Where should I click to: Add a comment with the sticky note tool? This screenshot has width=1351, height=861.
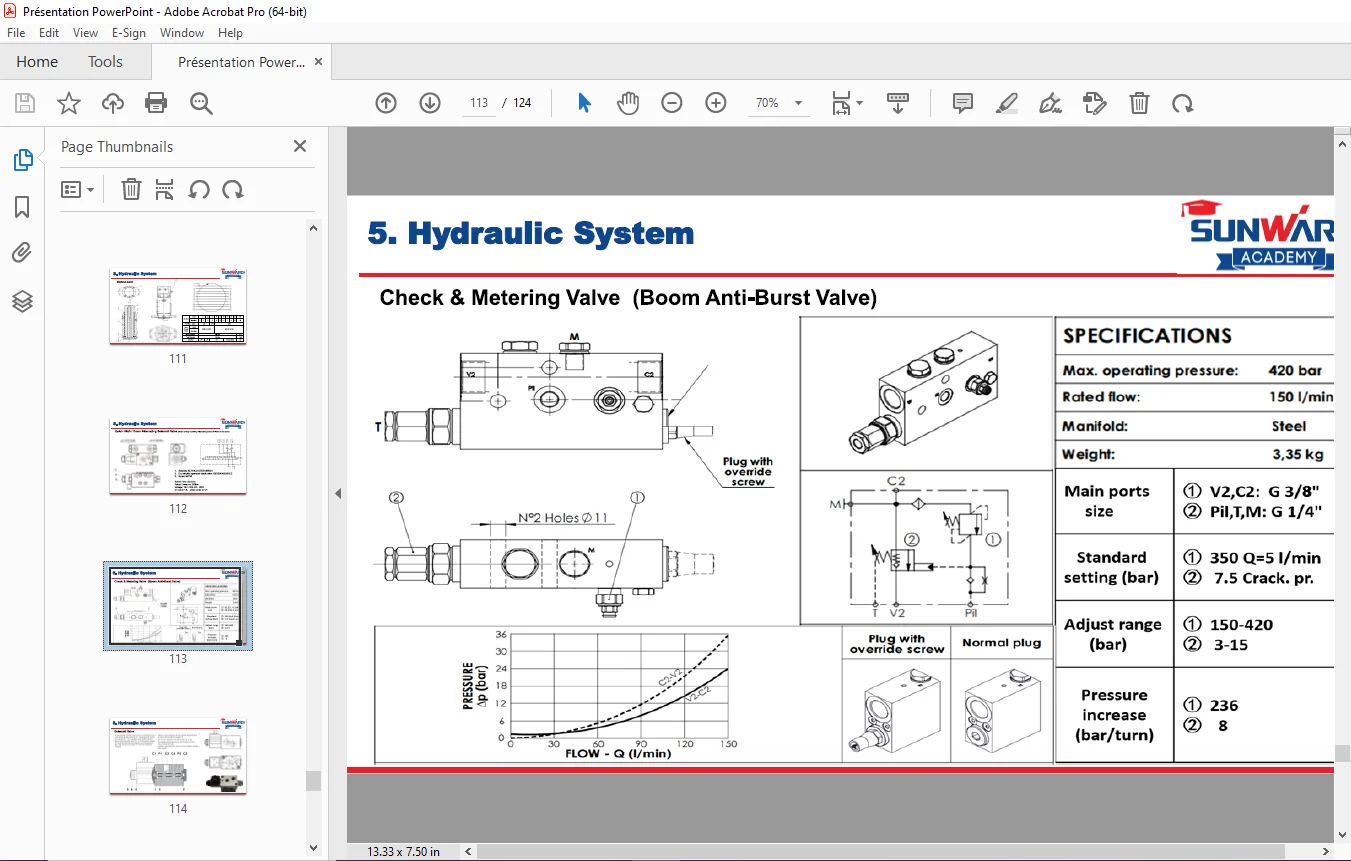[x=963, y=103]
